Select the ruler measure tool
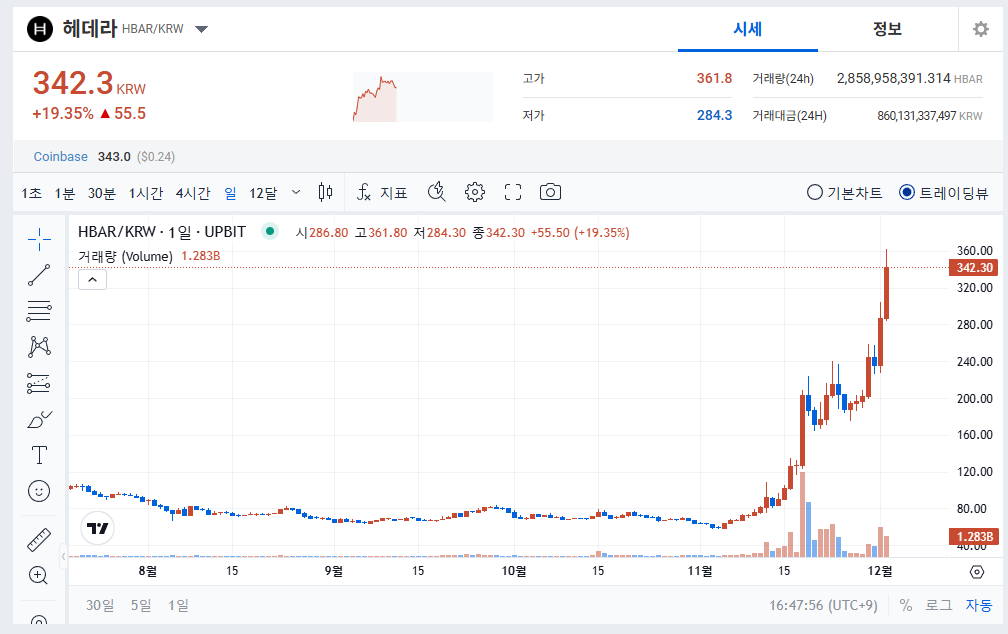The width and height of the screenshot is (1008, 634). (x=39, y=540)
